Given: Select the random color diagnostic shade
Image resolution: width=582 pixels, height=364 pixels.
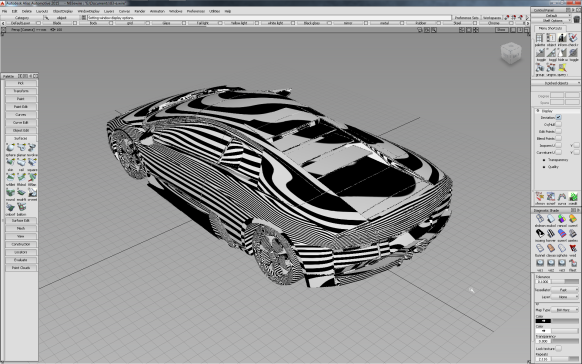Looking at the screenshot, I should click(562, 219).
